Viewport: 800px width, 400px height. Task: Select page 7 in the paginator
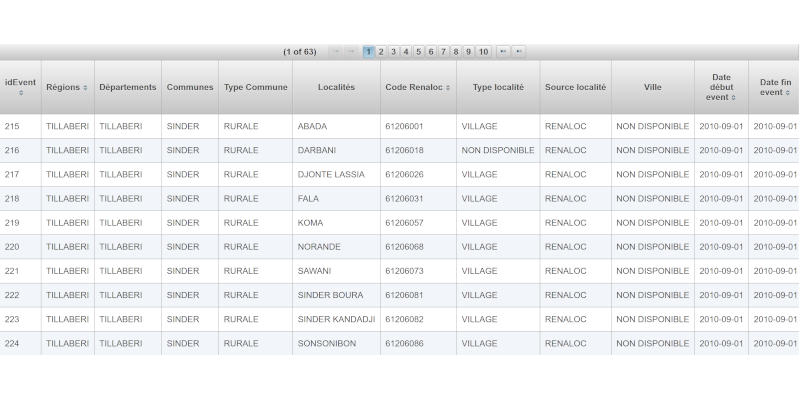coord(444,52)
